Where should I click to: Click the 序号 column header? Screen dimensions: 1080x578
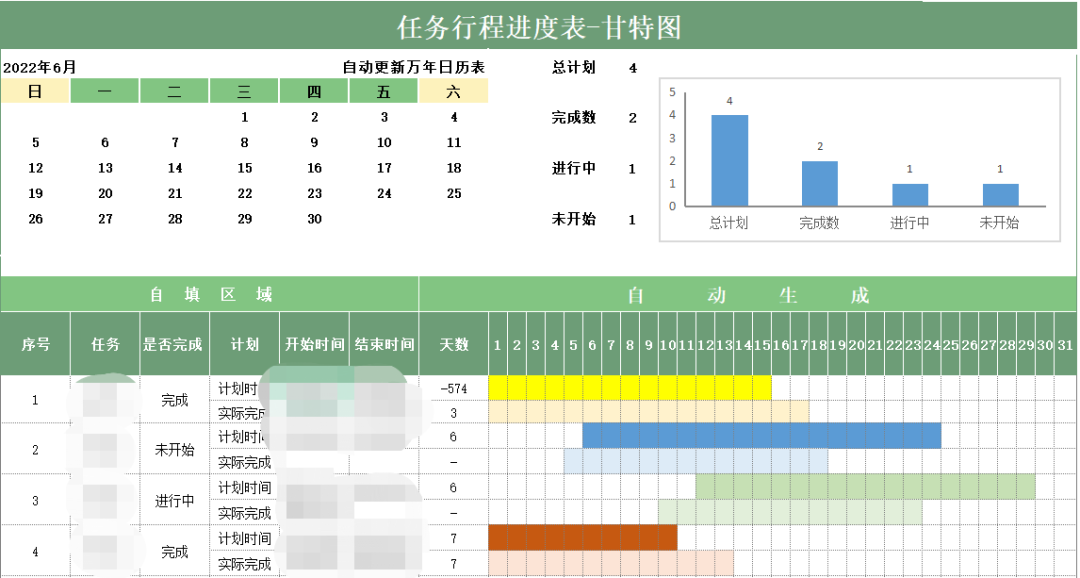pos(35,344)
